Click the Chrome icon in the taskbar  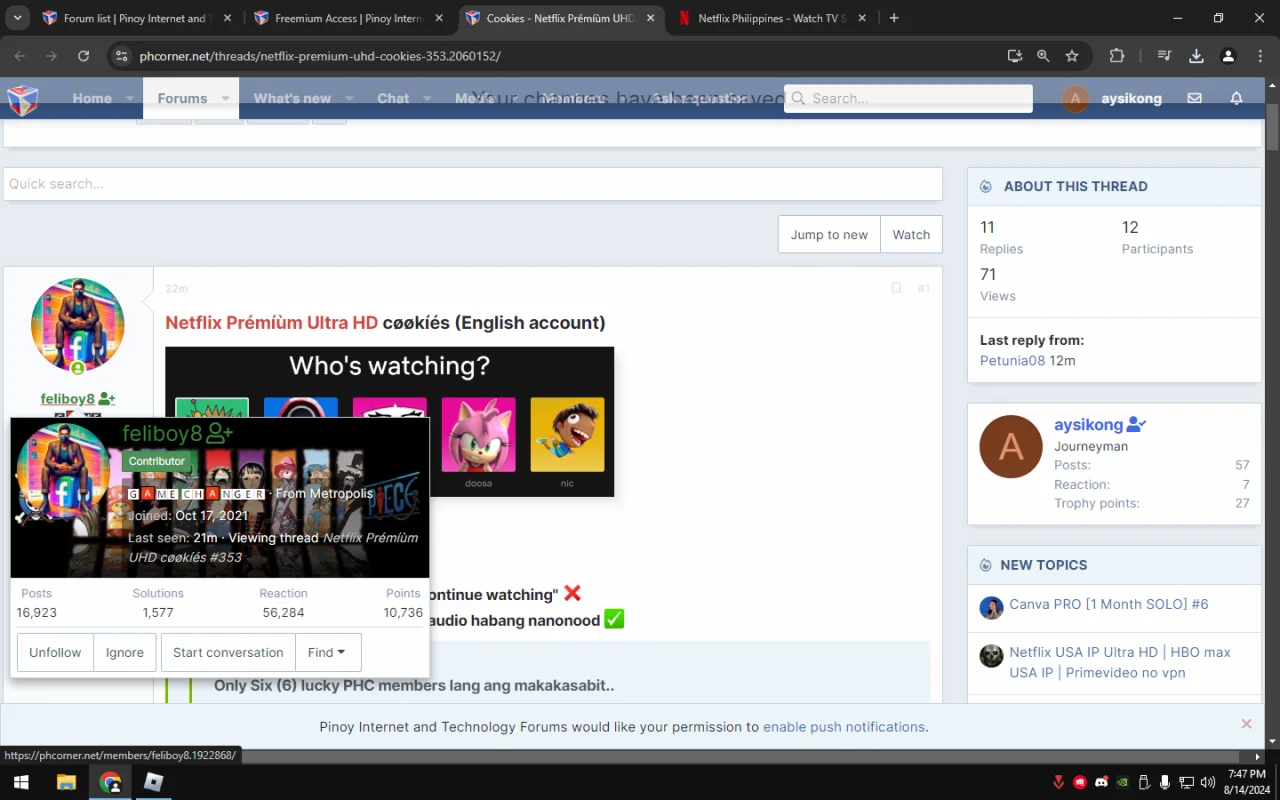tap(110, 782)
